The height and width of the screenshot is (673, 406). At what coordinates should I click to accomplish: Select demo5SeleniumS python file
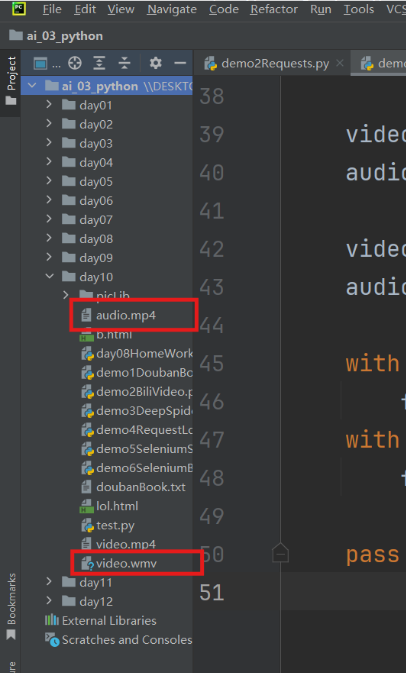click(145, 449)
